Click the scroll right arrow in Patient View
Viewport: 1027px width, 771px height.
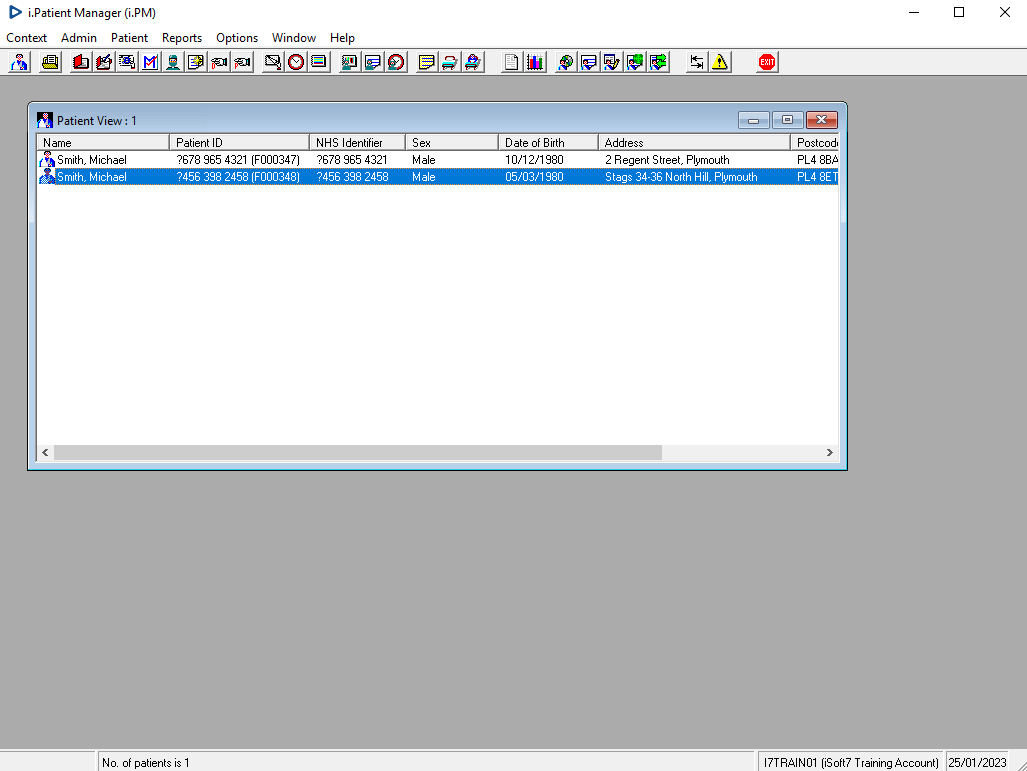tap(830, 453)
